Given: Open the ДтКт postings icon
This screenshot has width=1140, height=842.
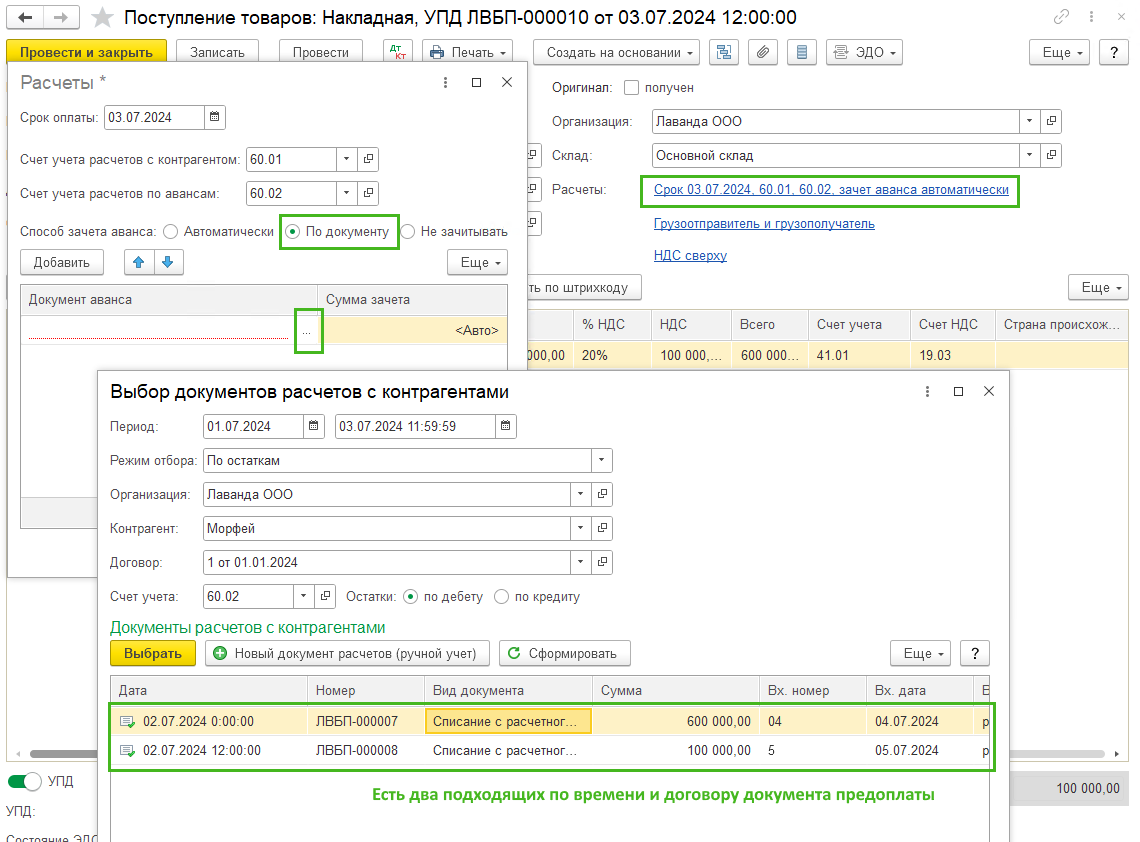Looking at the screenshot, I should click(398, 52).
